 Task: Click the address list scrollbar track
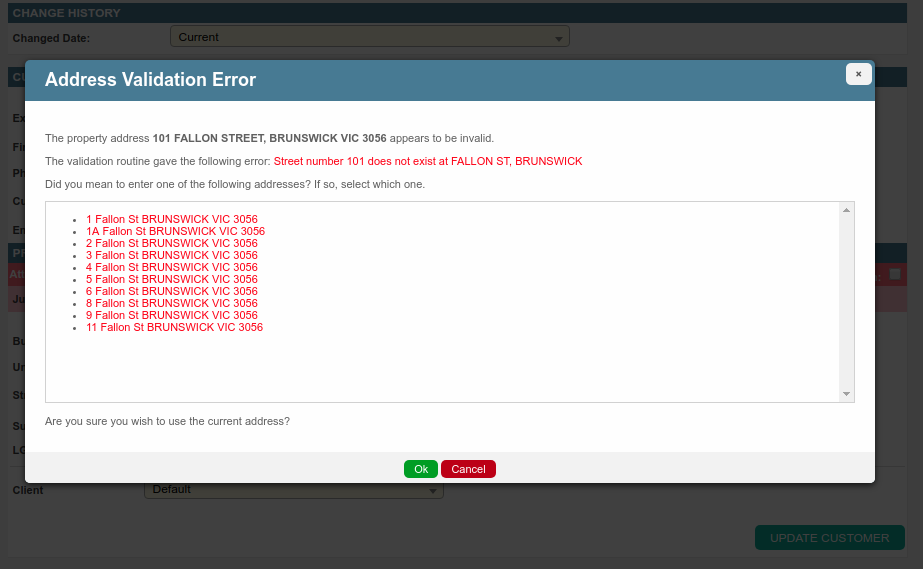point(847,300)
